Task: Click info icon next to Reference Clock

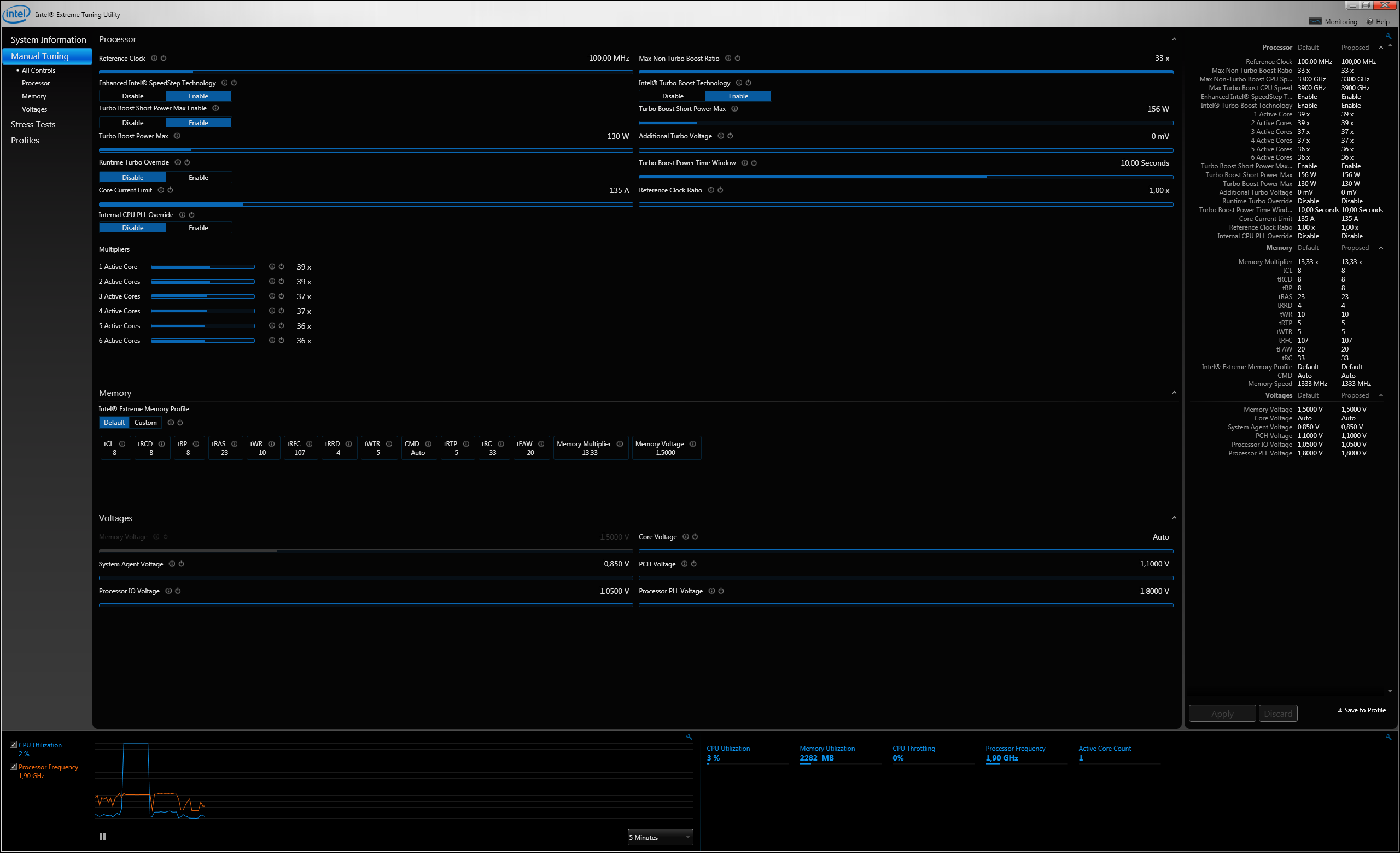Action: pyautogui.click(x=154, y=58)
